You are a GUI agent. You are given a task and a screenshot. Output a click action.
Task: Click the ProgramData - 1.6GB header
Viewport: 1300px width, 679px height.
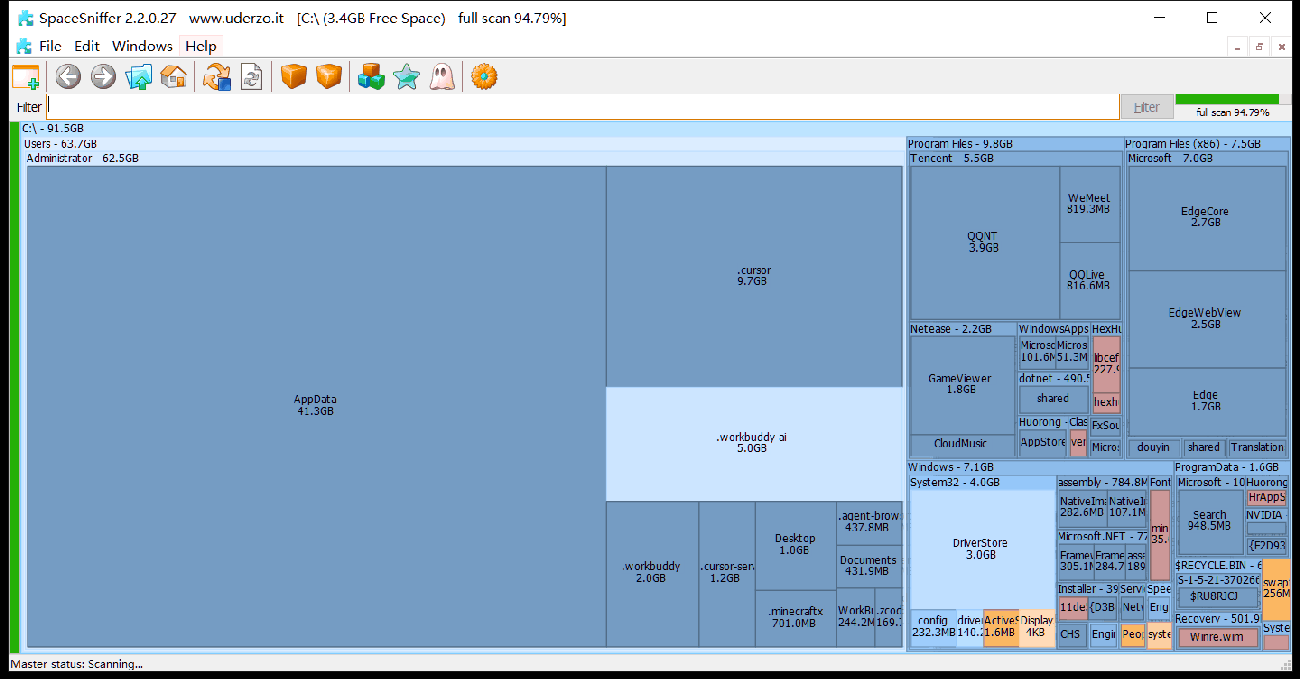tap(1232, 467)
